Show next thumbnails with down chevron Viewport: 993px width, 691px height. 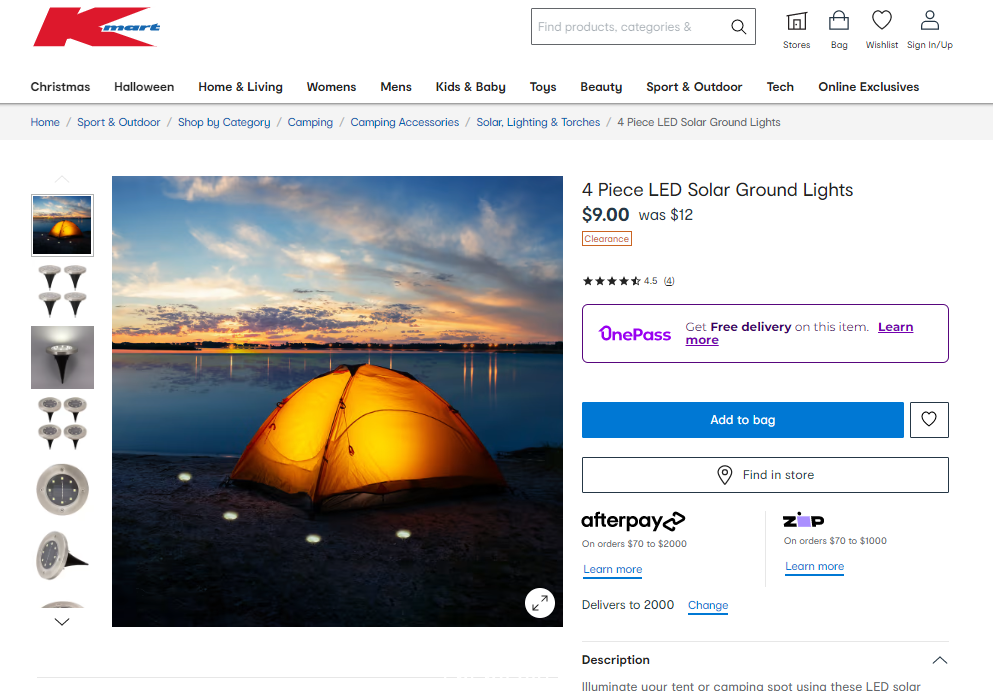coord(62,622)
